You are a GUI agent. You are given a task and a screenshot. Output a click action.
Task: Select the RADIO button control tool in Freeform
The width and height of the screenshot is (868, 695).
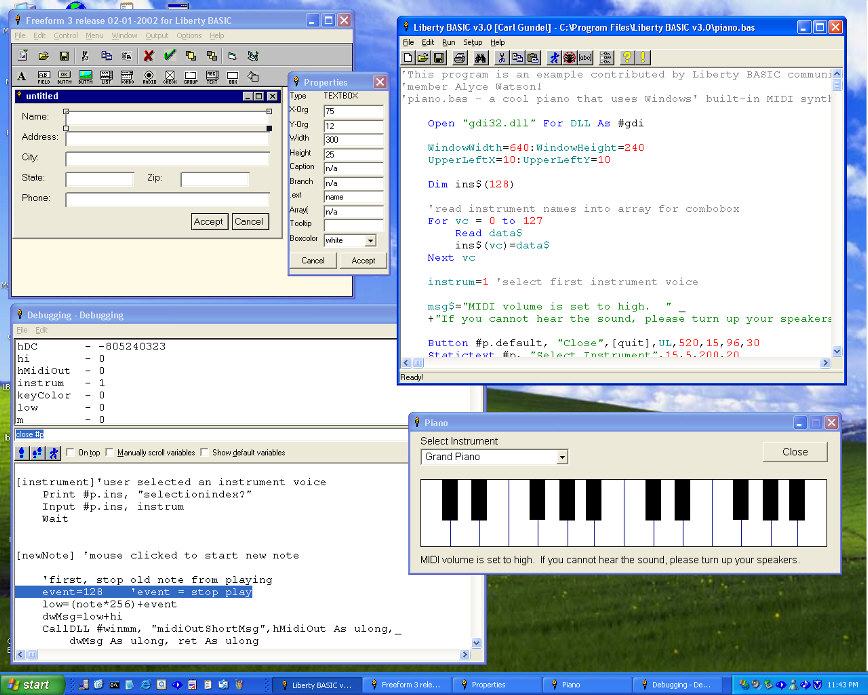pyautogui.click(x=148, y=76)
